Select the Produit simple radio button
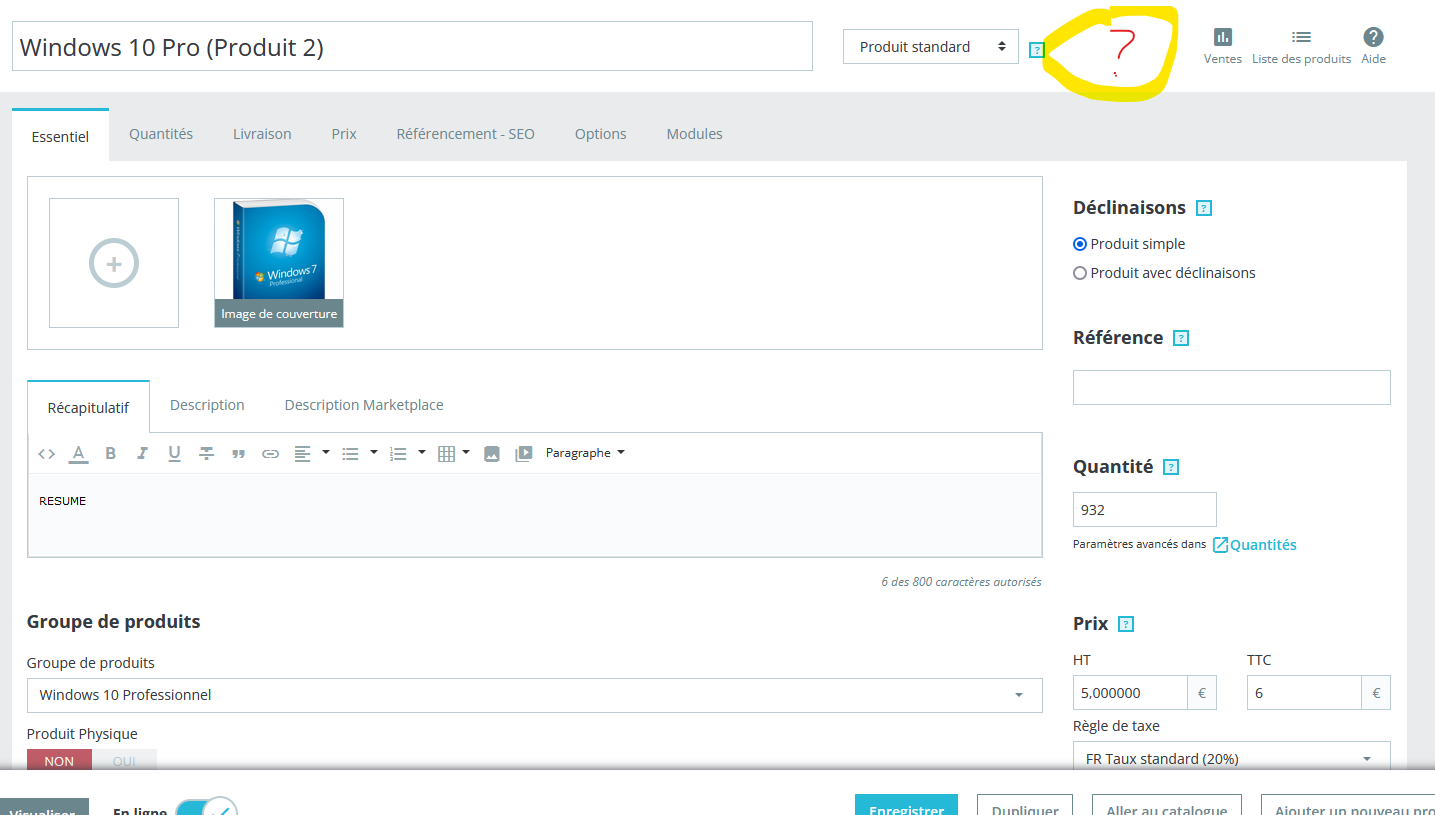Screen dimensions: 1435x815 tap(1080, 244)
